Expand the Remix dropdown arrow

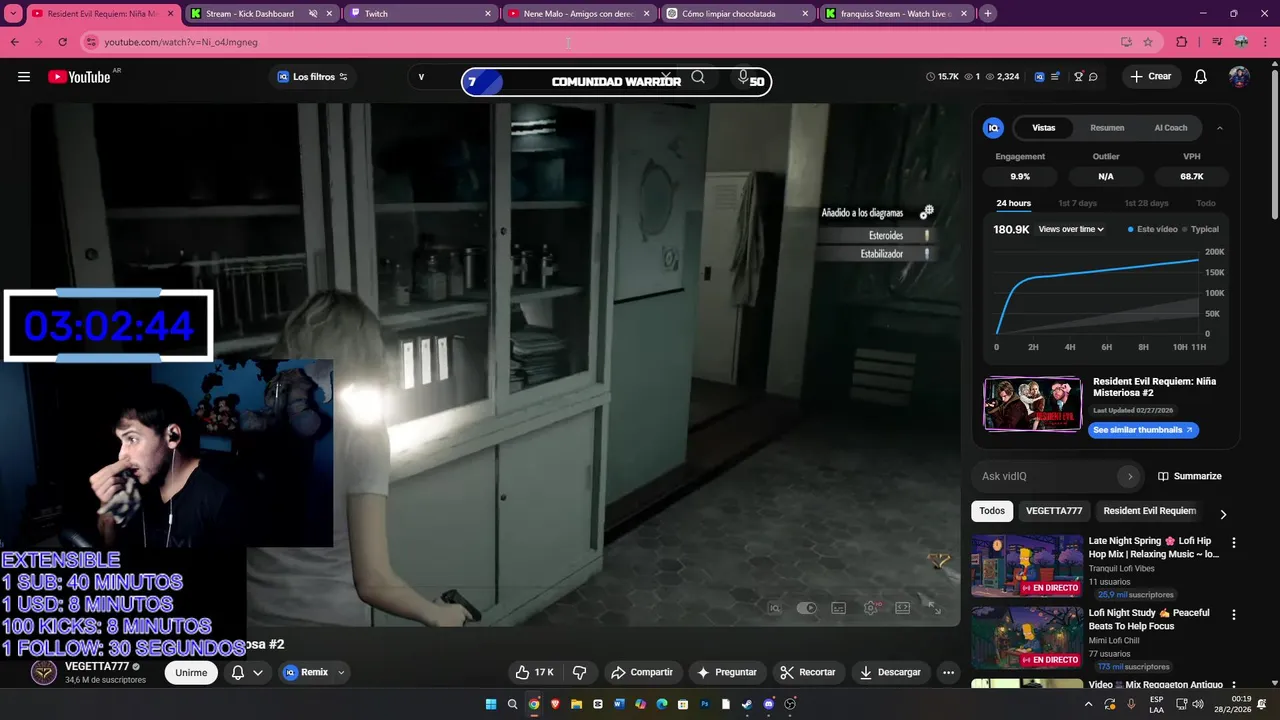coord(342,672)
